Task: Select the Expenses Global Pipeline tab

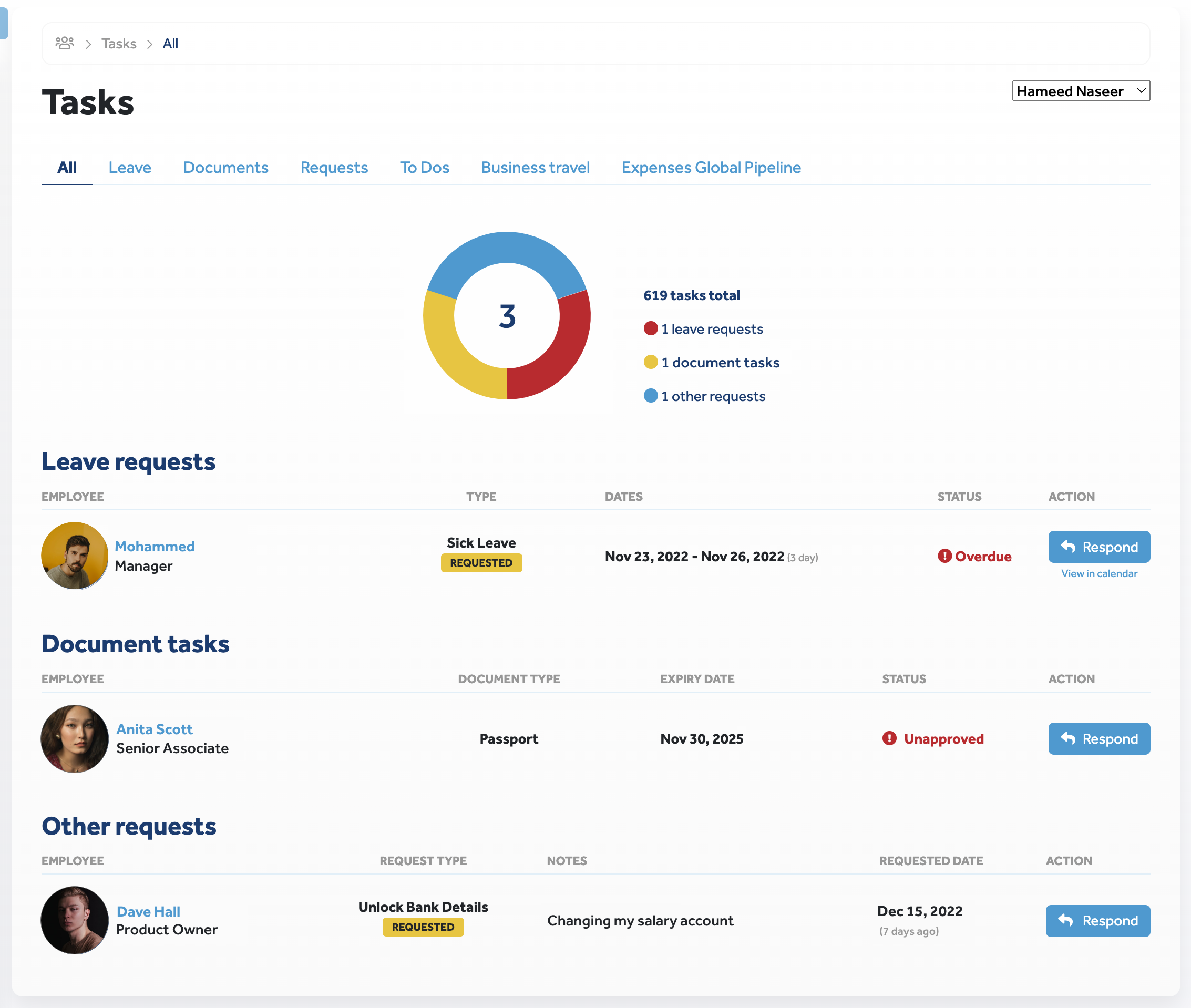Action: click(x=711, y=168)
